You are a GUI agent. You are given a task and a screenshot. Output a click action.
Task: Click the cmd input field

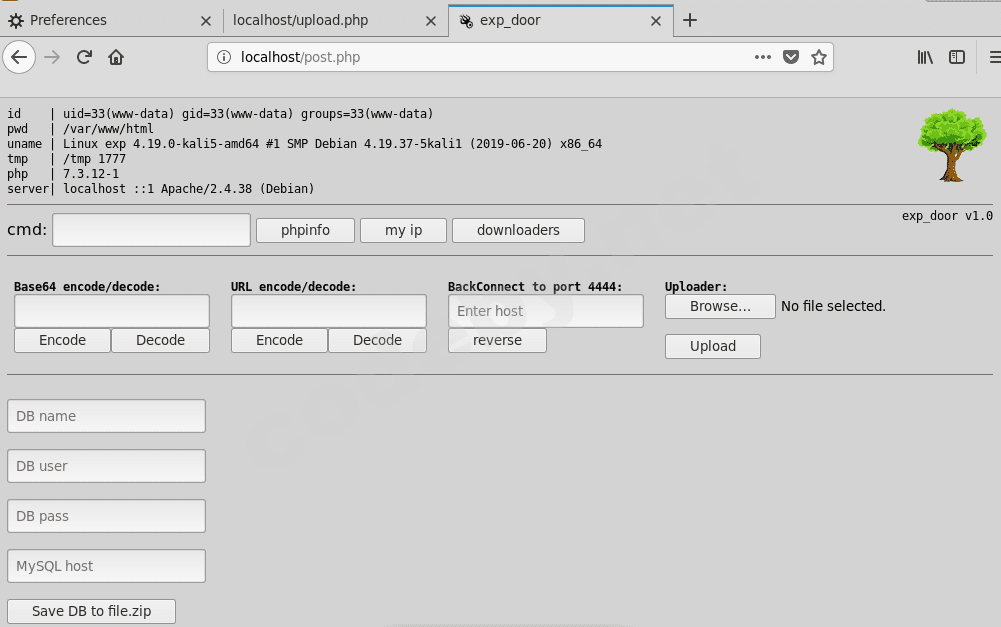[151, 230]
